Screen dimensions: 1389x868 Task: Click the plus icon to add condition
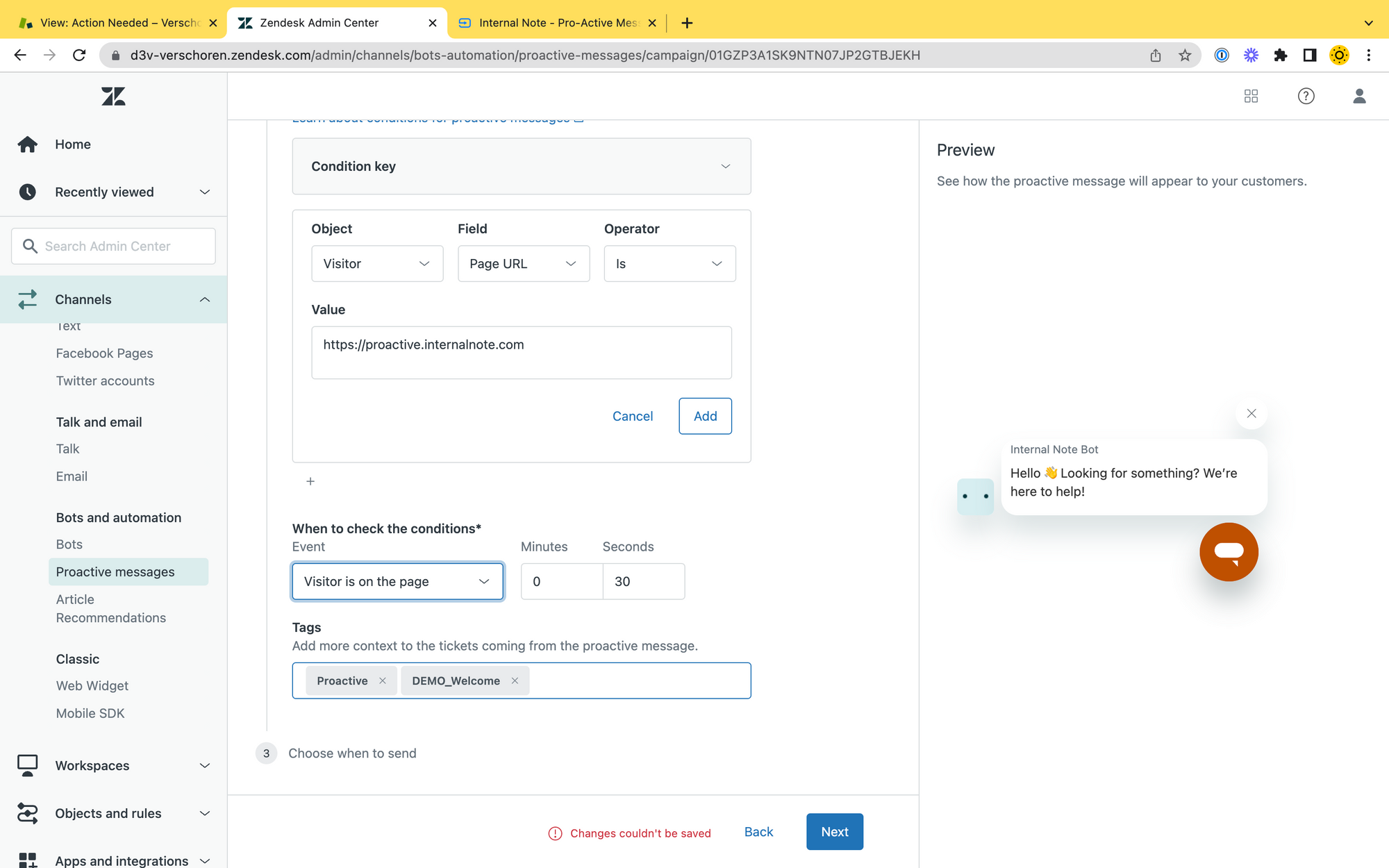310,481
